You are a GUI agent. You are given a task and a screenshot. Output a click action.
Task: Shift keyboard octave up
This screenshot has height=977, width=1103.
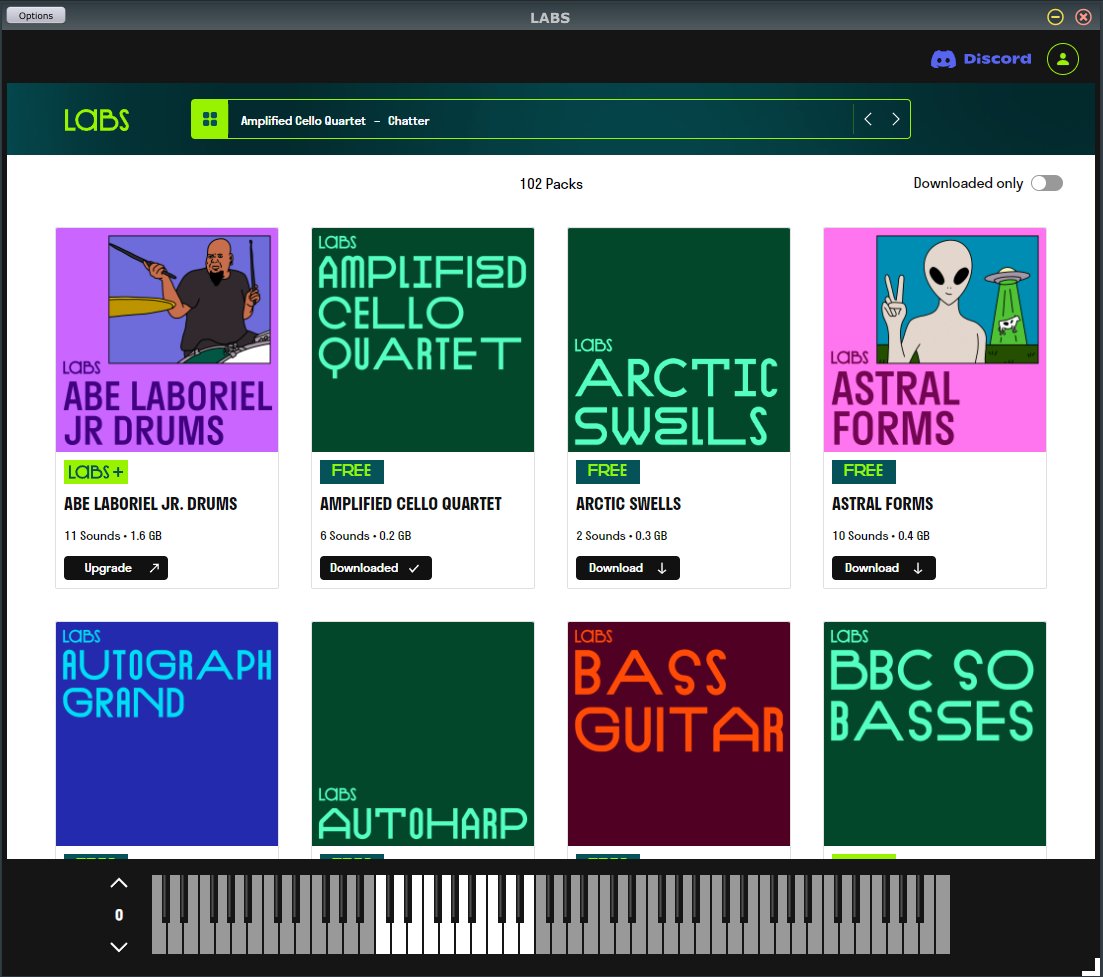[119, 883]
